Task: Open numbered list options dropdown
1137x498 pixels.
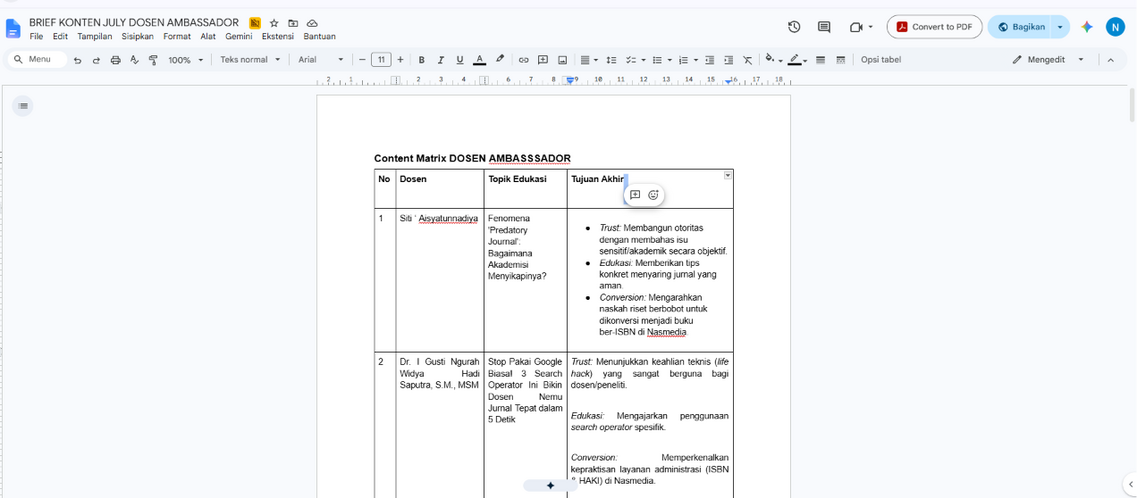Action: pos(695,60)
